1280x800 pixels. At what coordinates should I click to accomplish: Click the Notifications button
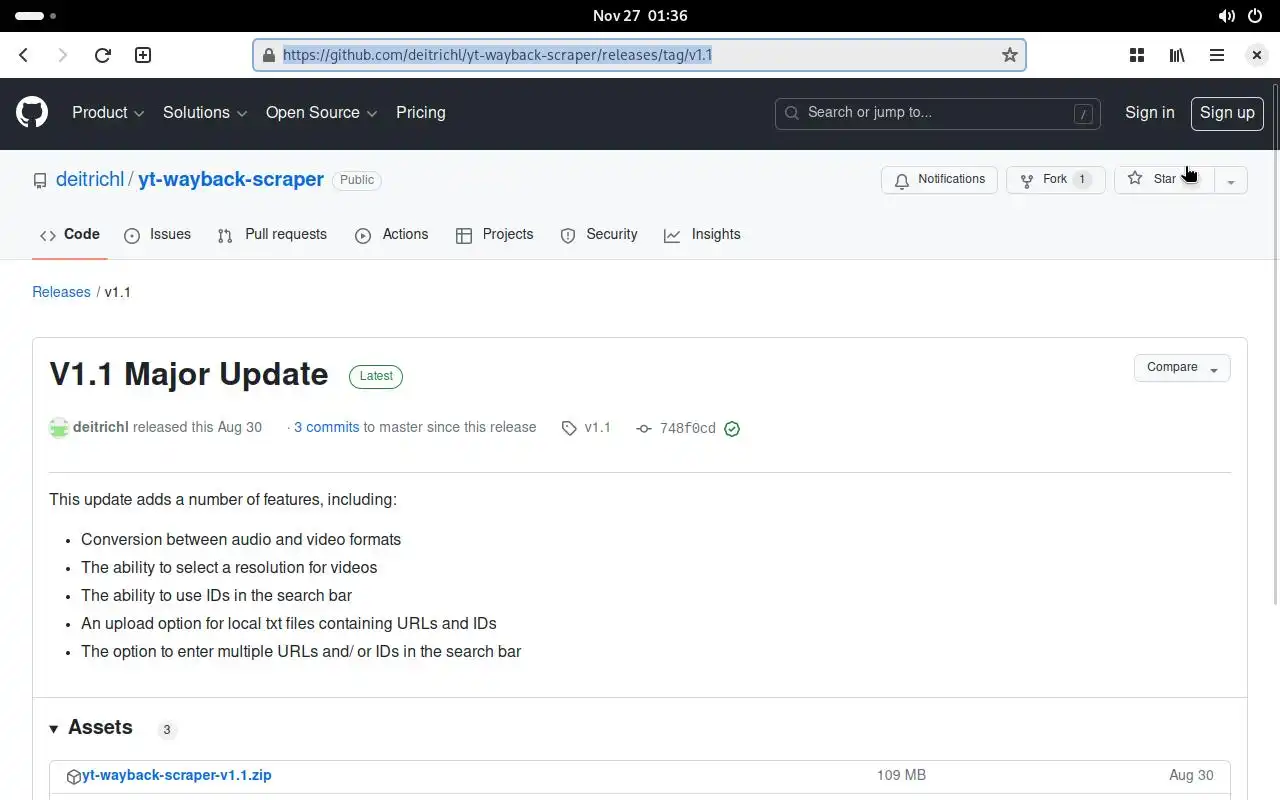pos(939,180)
